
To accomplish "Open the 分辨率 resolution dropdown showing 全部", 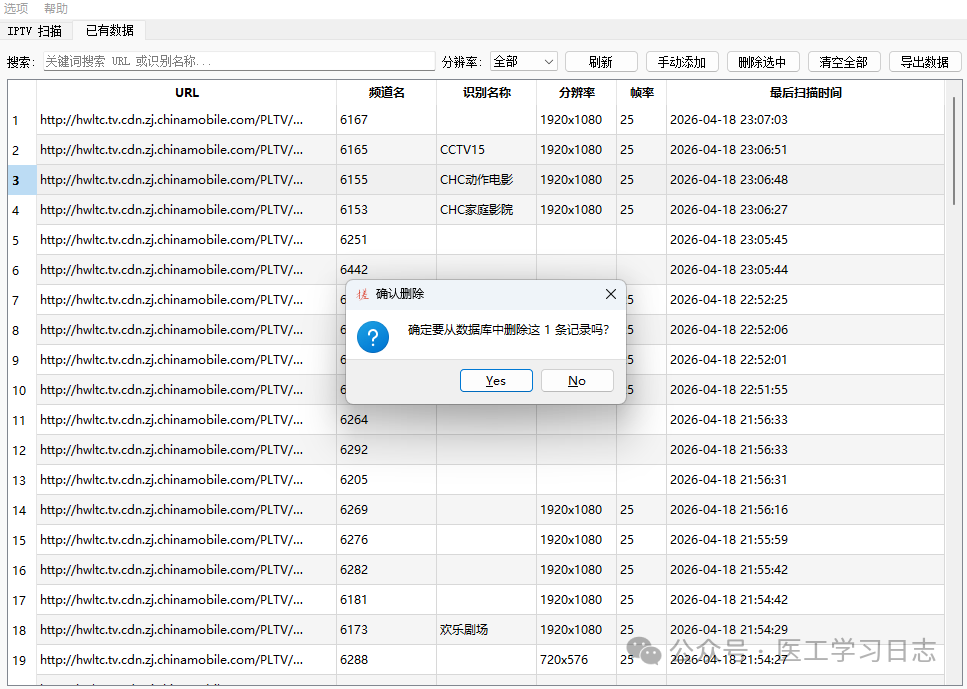I will pyautogui.click(x=522, y=61).
